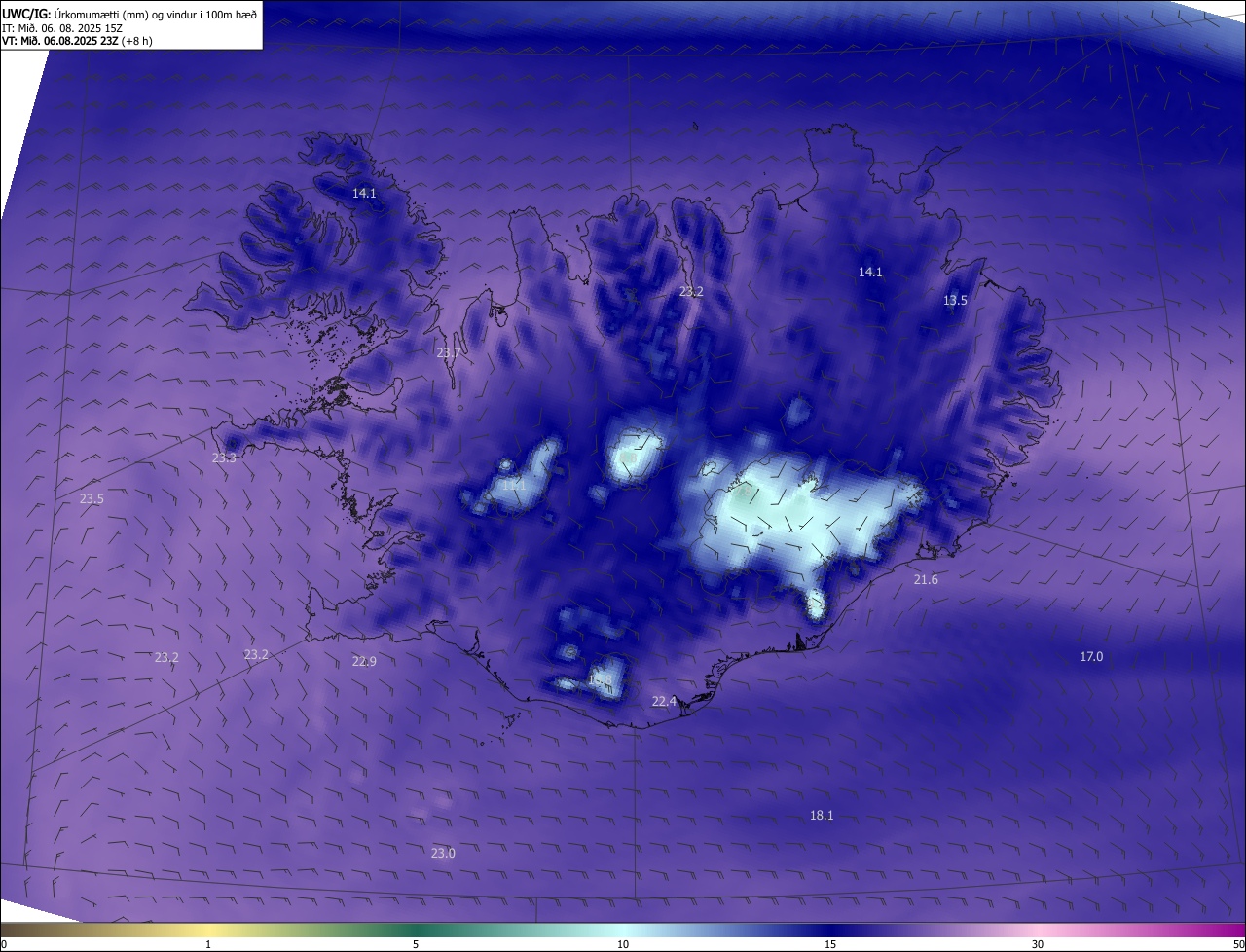Click the 23.0 value label
The image size is (1246, 952).
(x=443, y=854)
